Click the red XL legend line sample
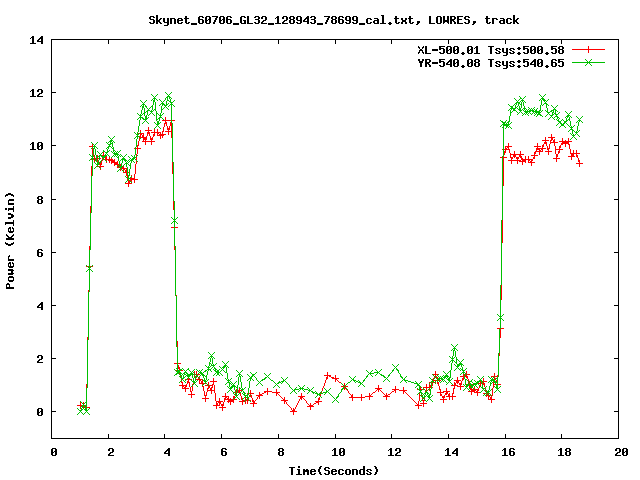Screen dimensions: 640x480 [x=588, y=50]
